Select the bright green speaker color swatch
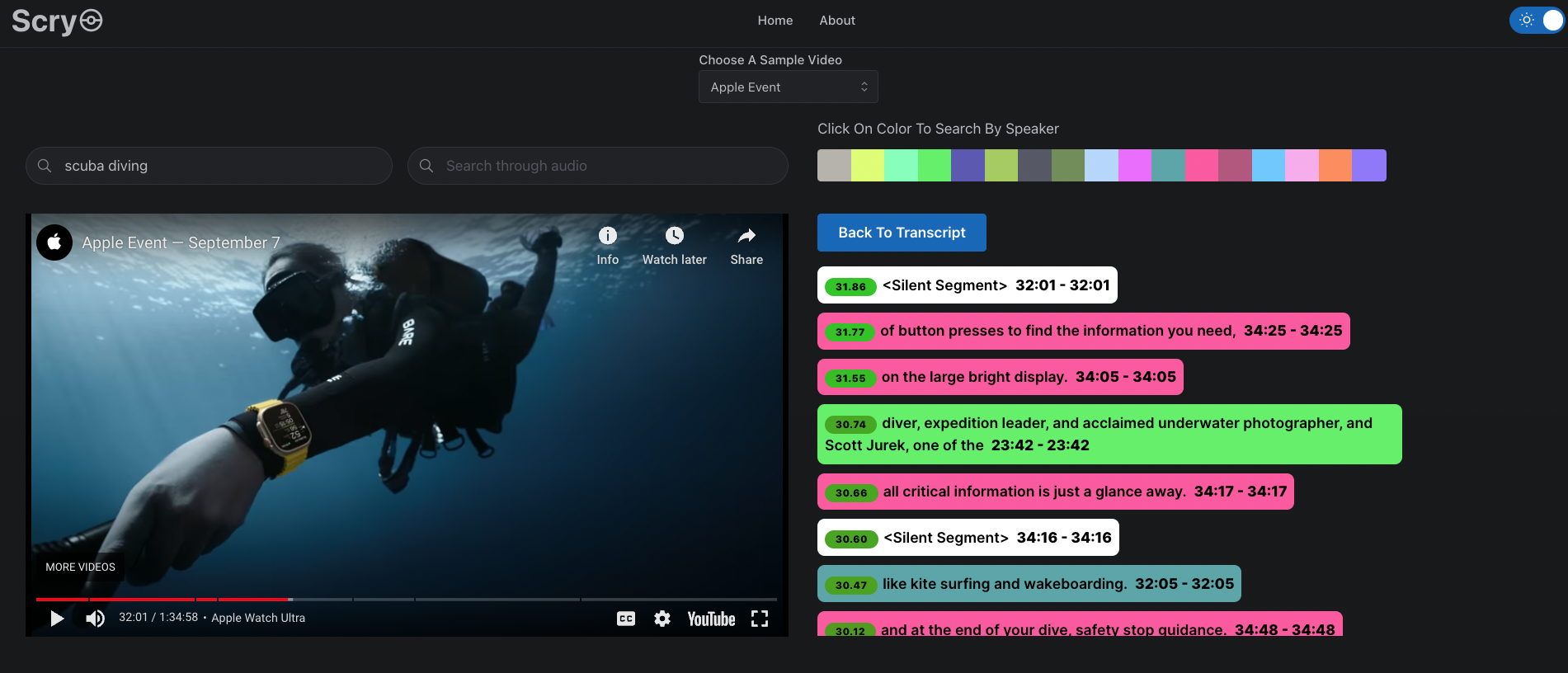 [935, 165]
